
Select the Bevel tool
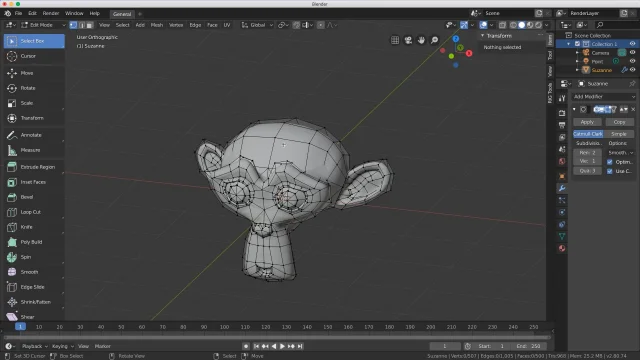coord(34,197)
